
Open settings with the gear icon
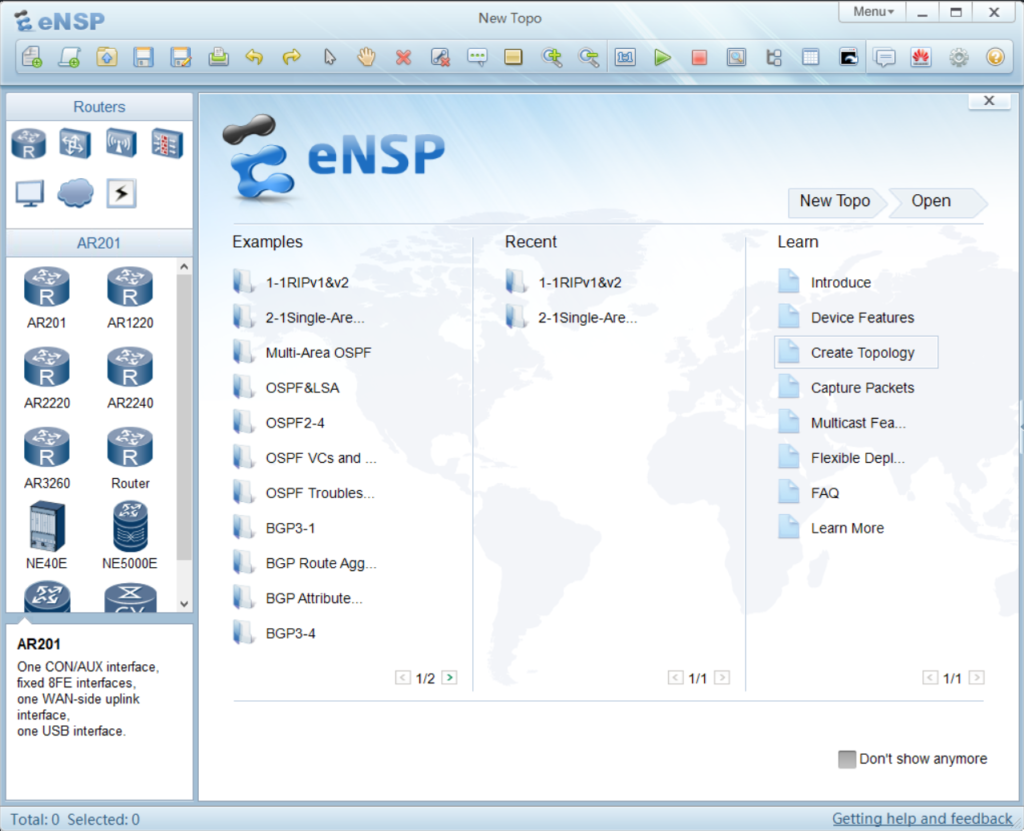[x=959, y=57]
